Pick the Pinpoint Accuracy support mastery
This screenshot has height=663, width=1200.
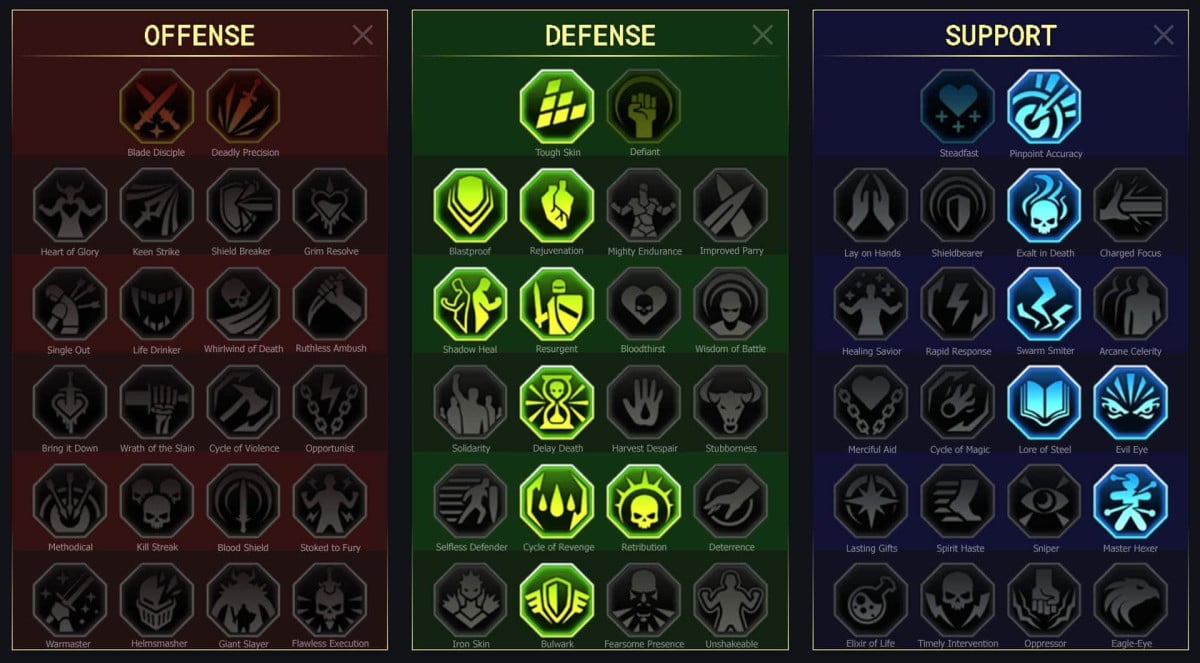(1045, 107)
